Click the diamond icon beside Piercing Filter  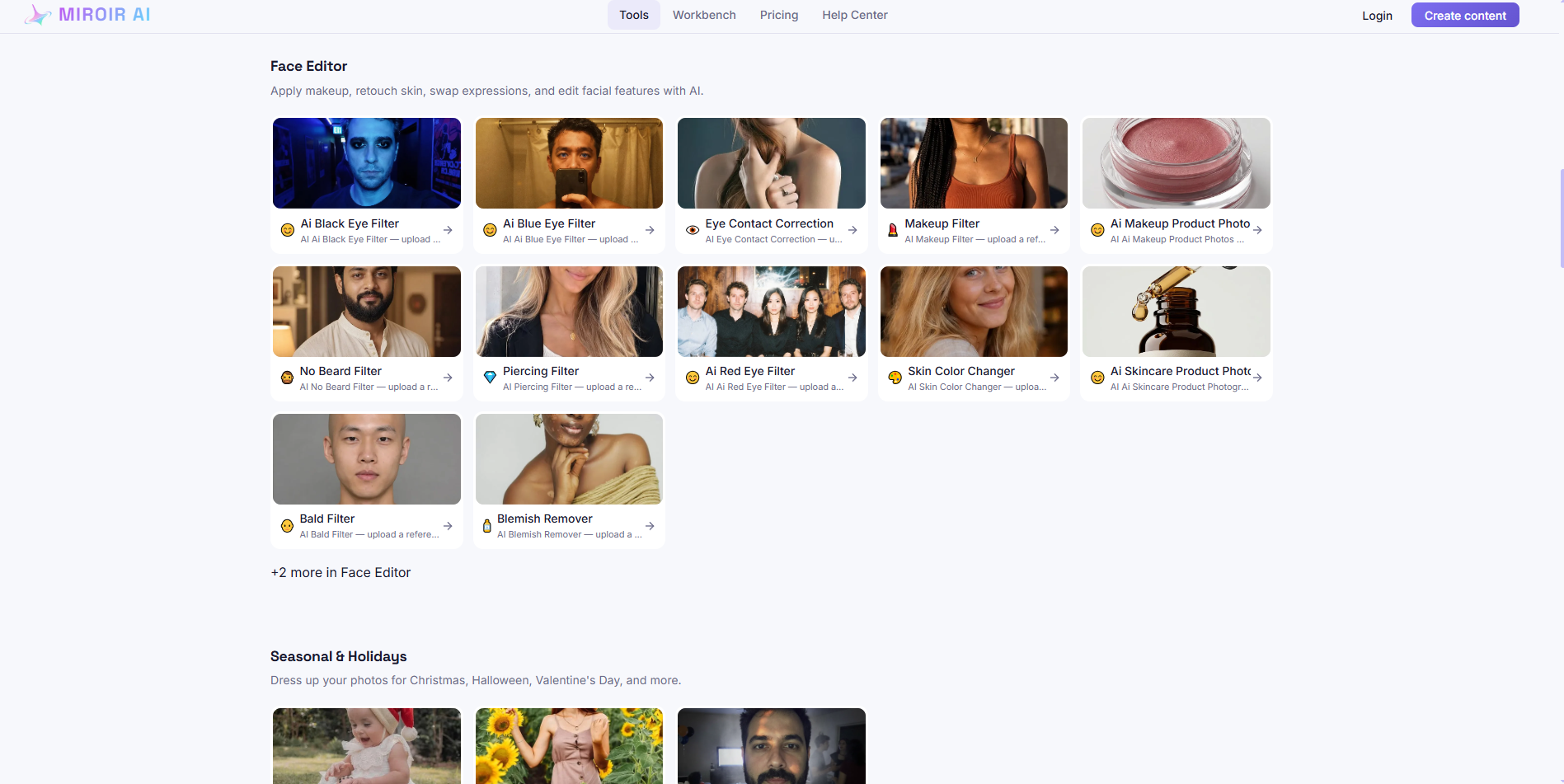[490, 378]
